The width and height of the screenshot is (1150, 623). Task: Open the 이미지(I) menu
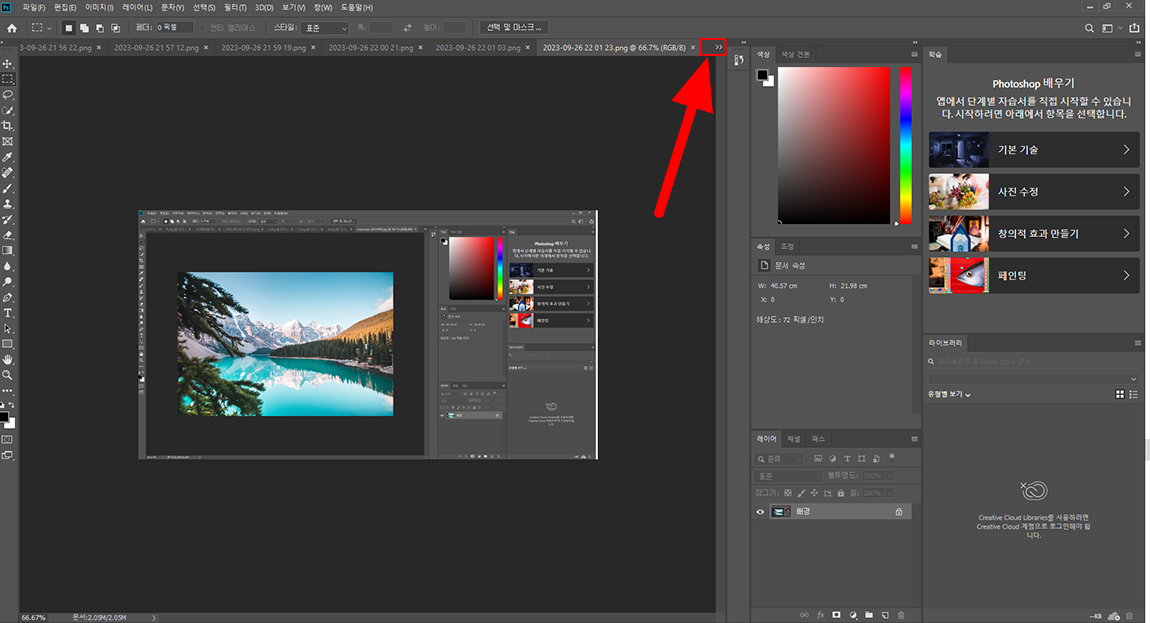coord(99,7)
